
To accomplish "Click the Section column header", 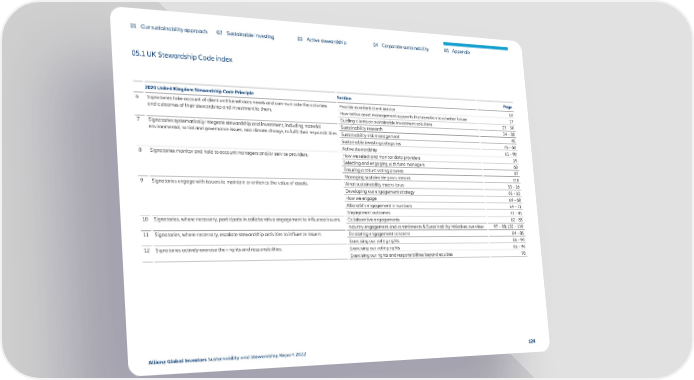I will click(x=344, y=98).
